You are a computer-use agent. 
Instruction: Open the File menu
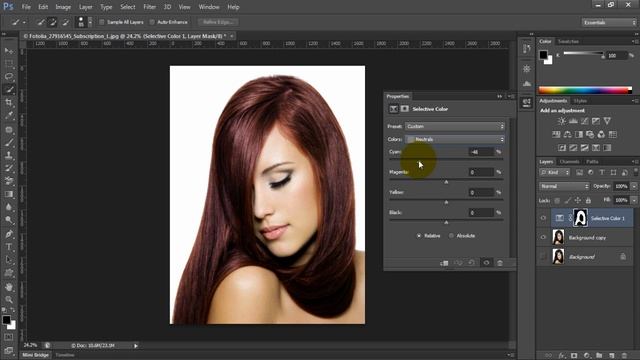coord(26,7)
